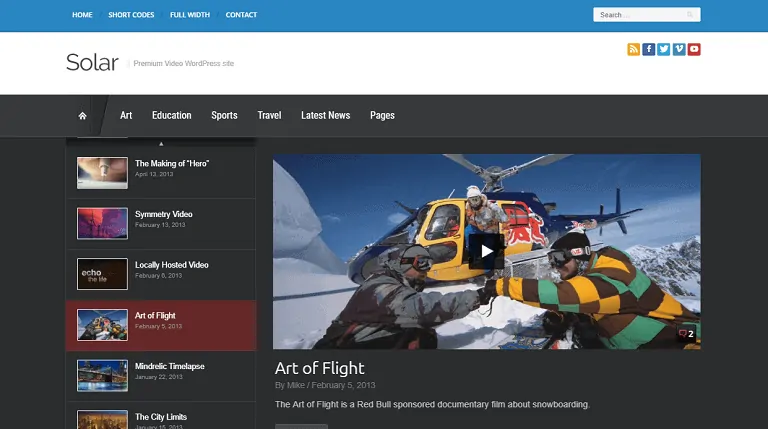The width and height of the screenshot is (768, 429).
Task: Open FULL WIDTH page
Action: [190, 15]
